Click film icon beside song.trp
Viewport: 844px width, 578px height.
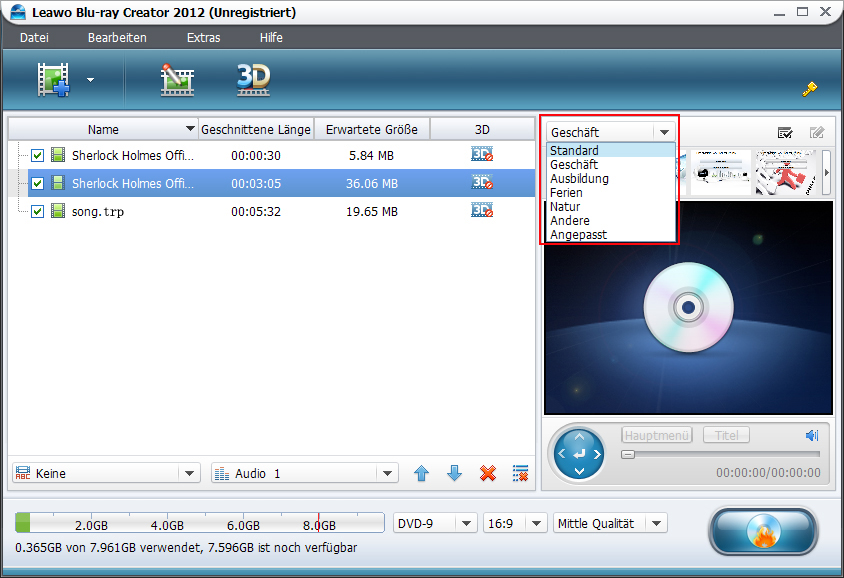tap(58, 211)
